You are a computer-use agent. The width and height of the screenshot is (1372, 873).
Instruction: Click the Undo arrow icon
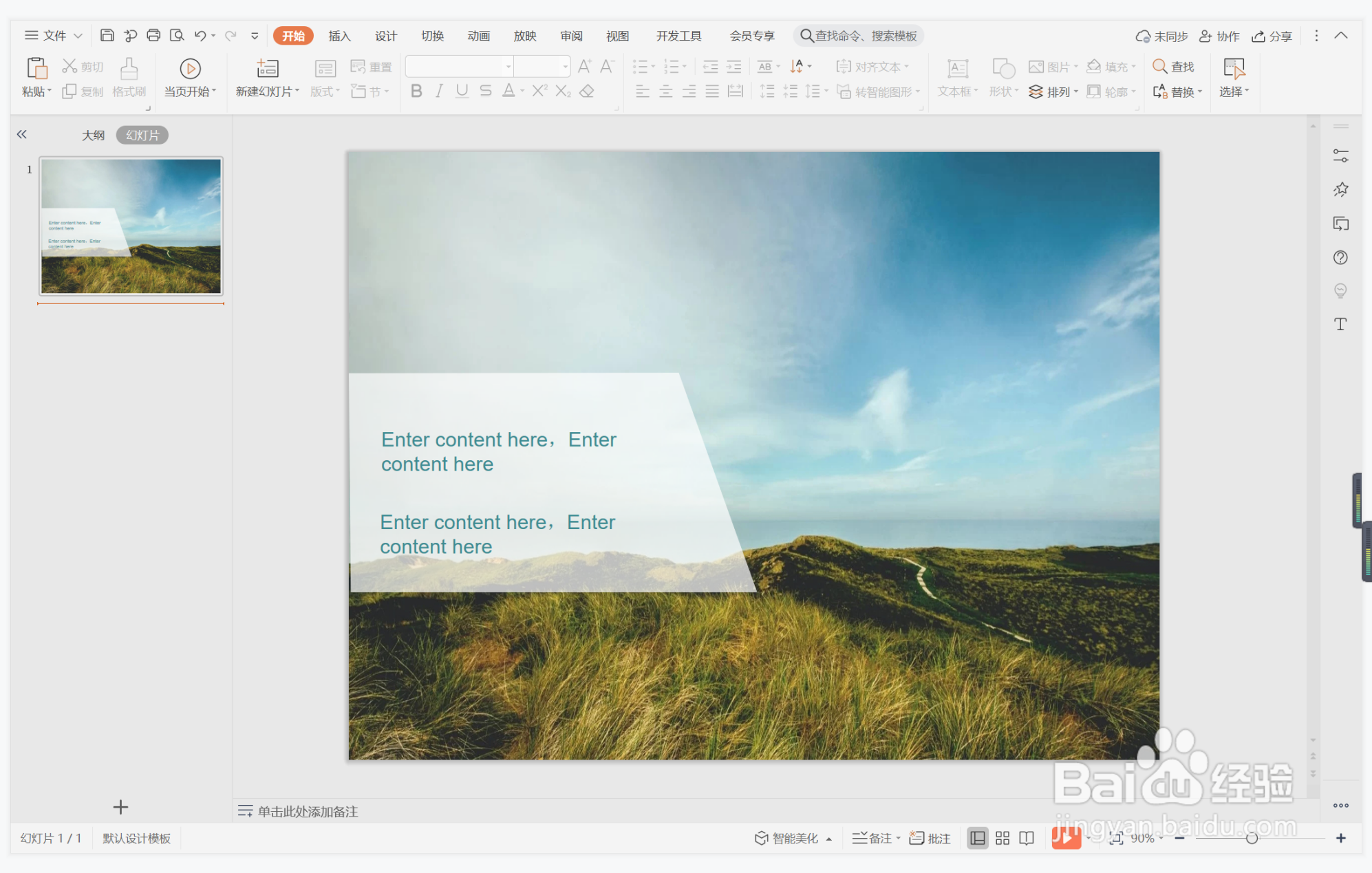(x=200, y=35)
